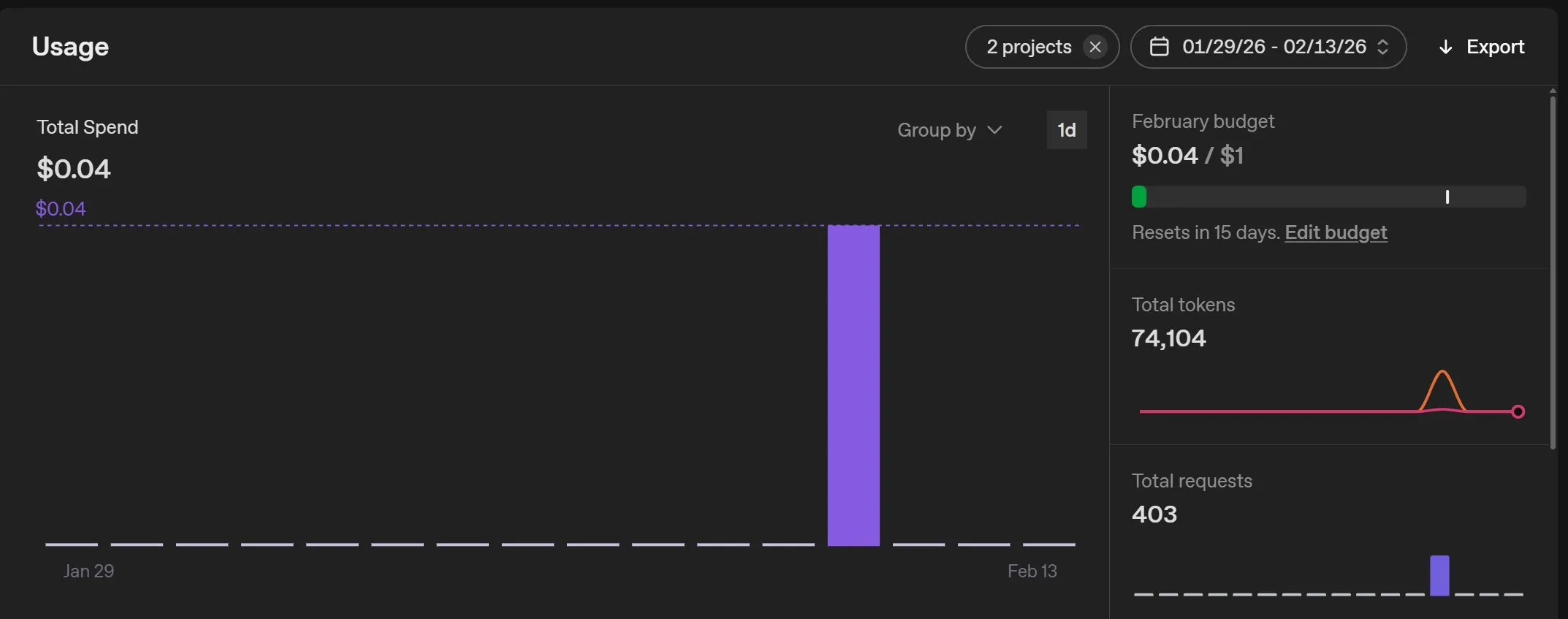Open the 01/29/26 - 02/13/26 date range
The width and height of the screenshot is (1568, 619).
pos(1274,47)
